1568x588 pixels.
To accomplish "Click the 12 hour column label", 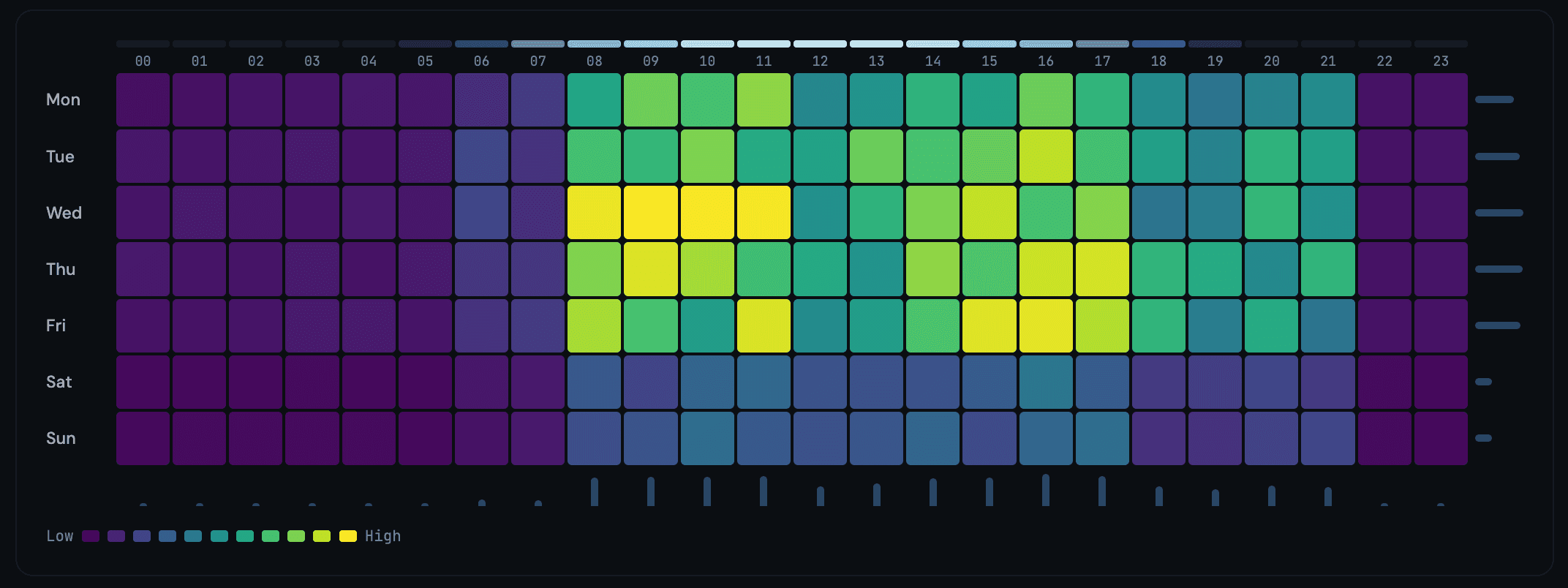I will coord(821,61).
